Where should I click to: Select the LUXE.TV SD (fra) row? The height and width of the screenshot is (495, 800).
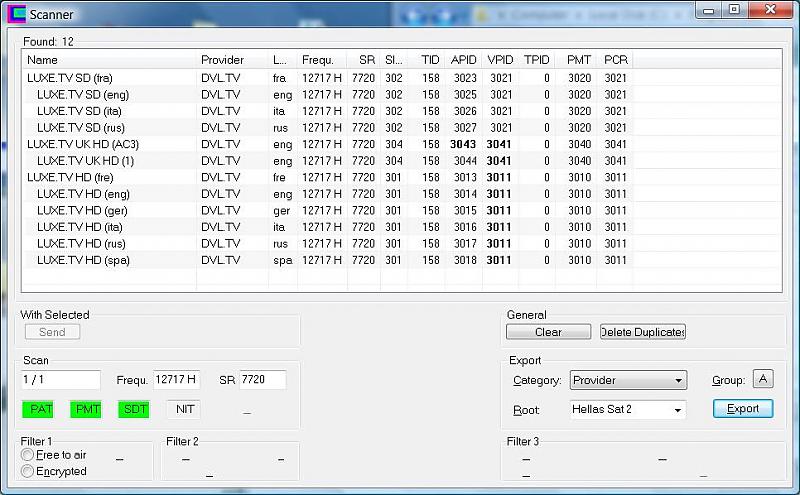[328, 78]
